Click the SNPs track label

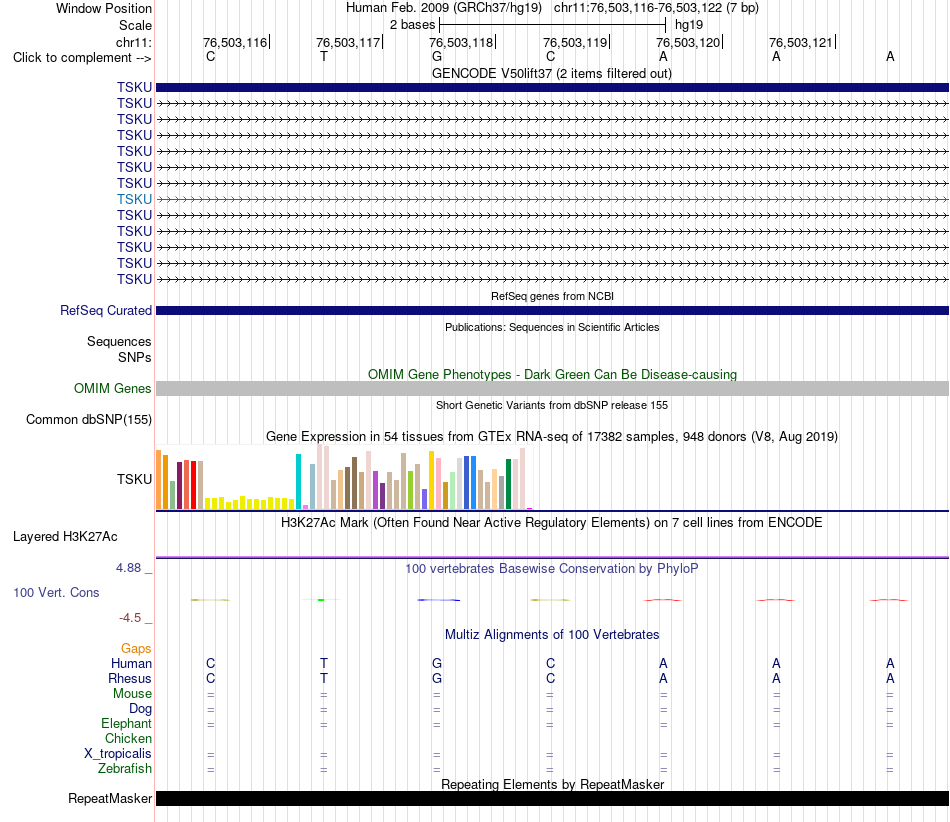(135, 357)
